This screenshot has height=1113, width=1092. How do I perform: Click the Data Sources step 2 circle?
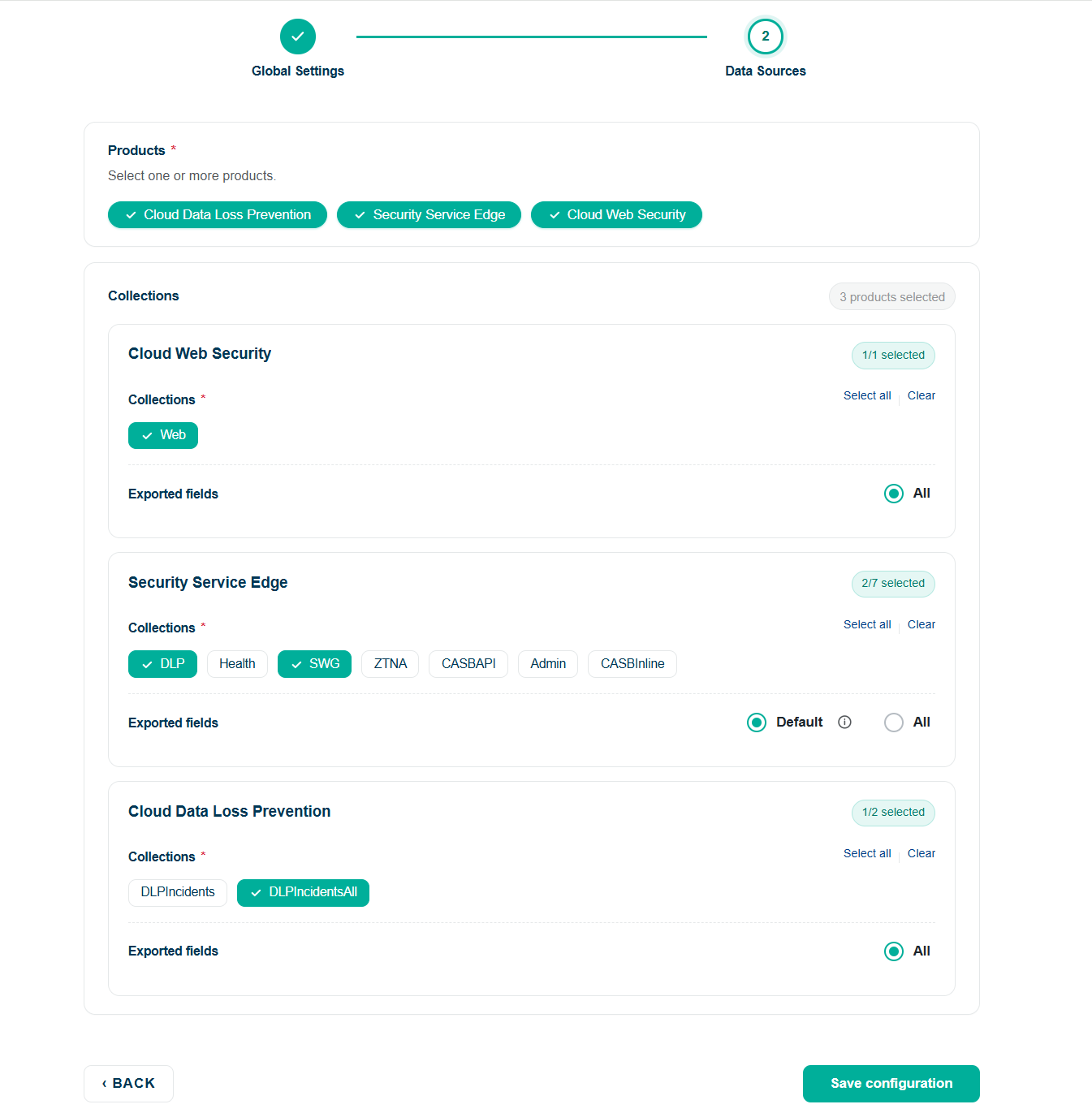765,37
